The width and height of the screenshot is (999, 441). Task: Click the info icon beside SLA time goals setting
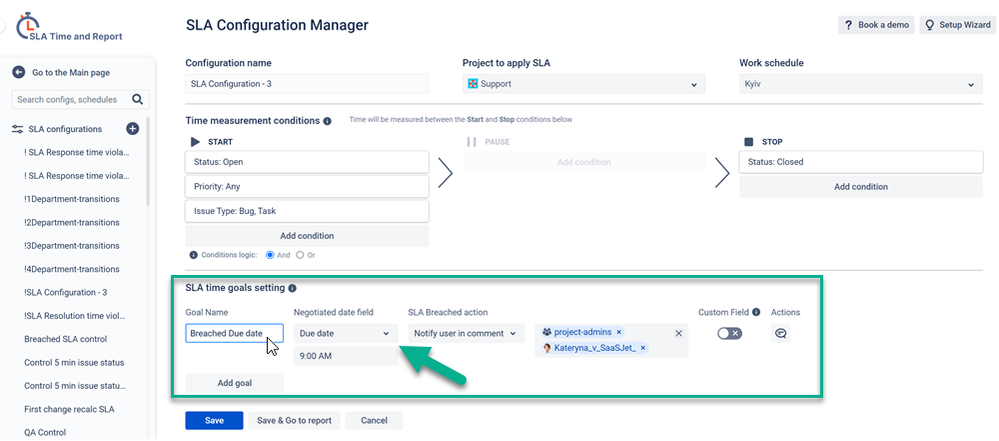(x=292, y=288)
